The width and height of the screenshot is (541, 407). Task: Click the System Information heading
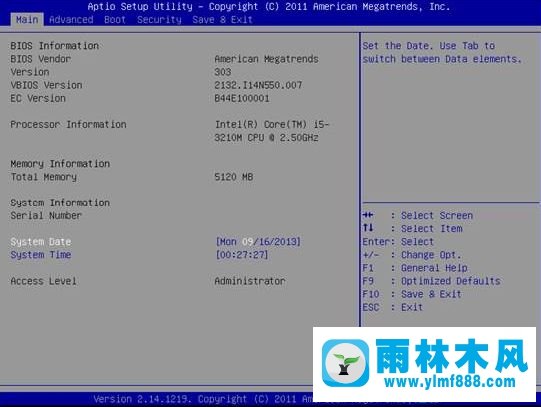point(60,203)
